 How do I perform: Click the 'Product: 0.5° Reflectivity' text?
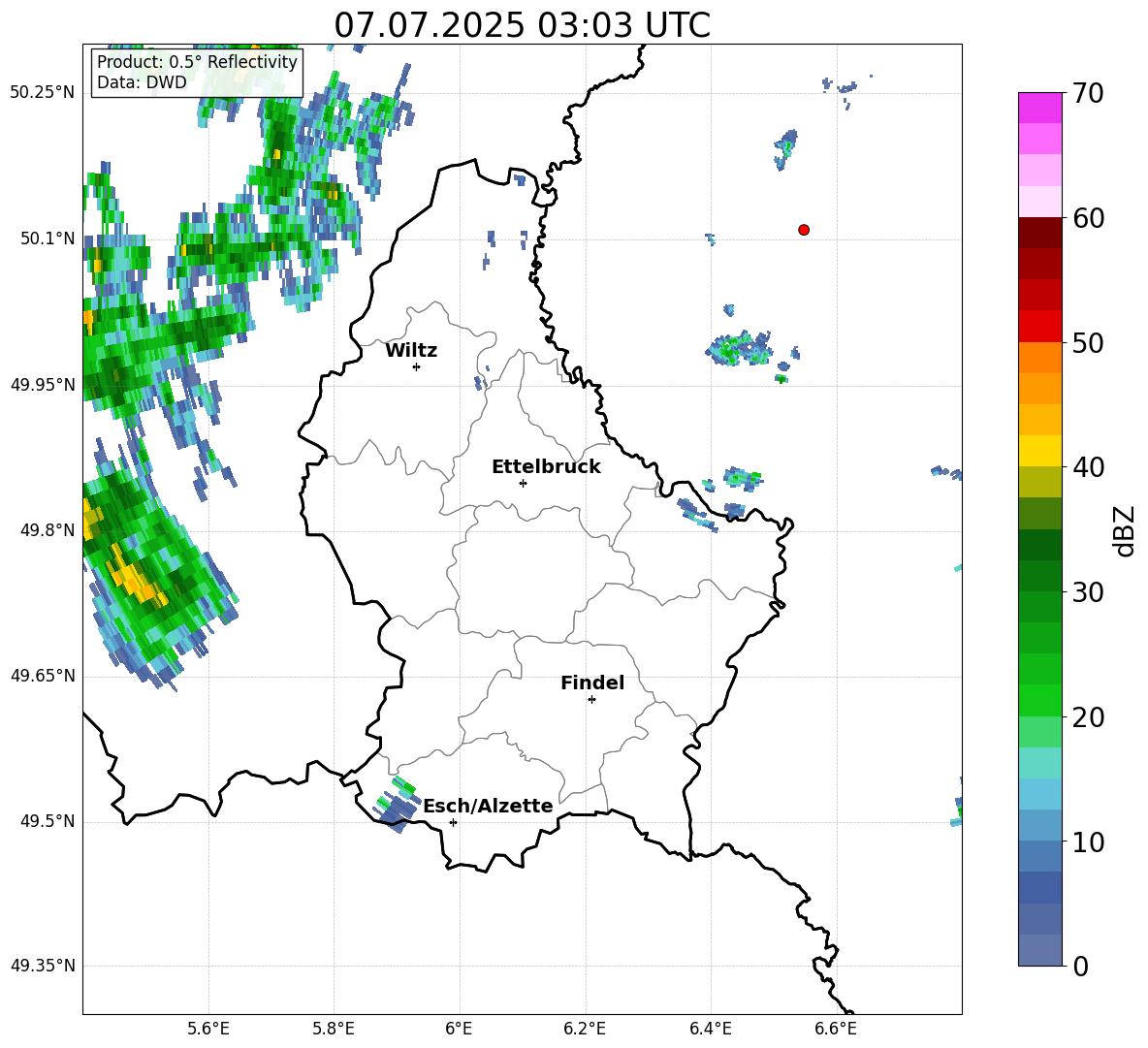197,61
